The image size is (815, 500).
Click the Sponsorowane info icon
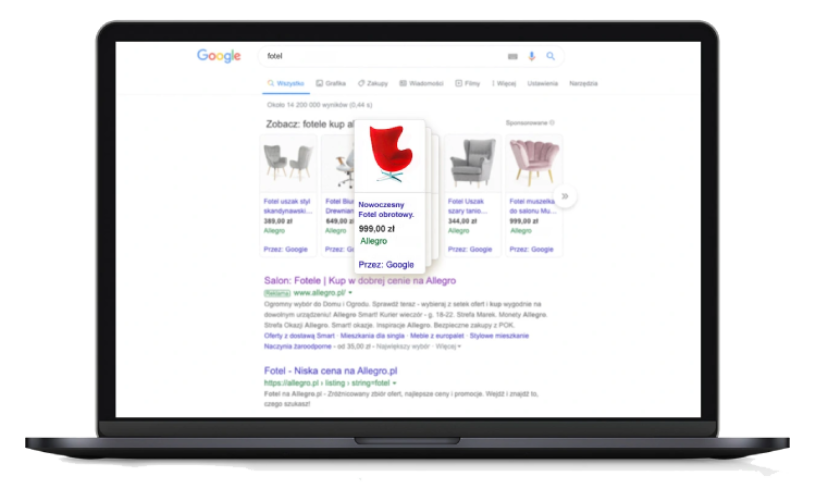552,123
